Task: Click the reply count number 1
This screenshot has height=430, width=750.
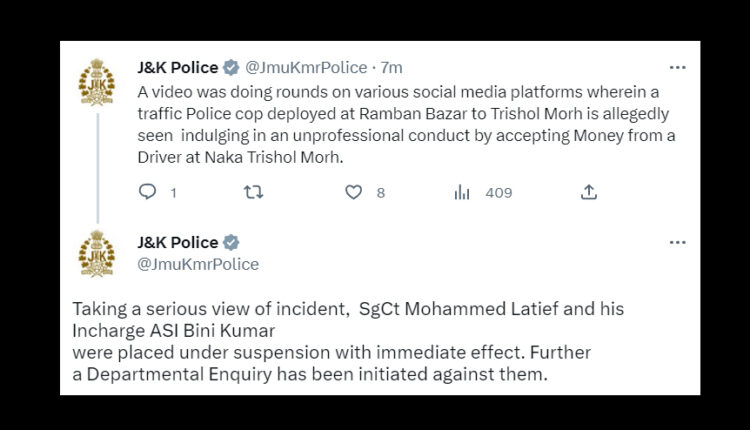Action: [x=173, y=193]
